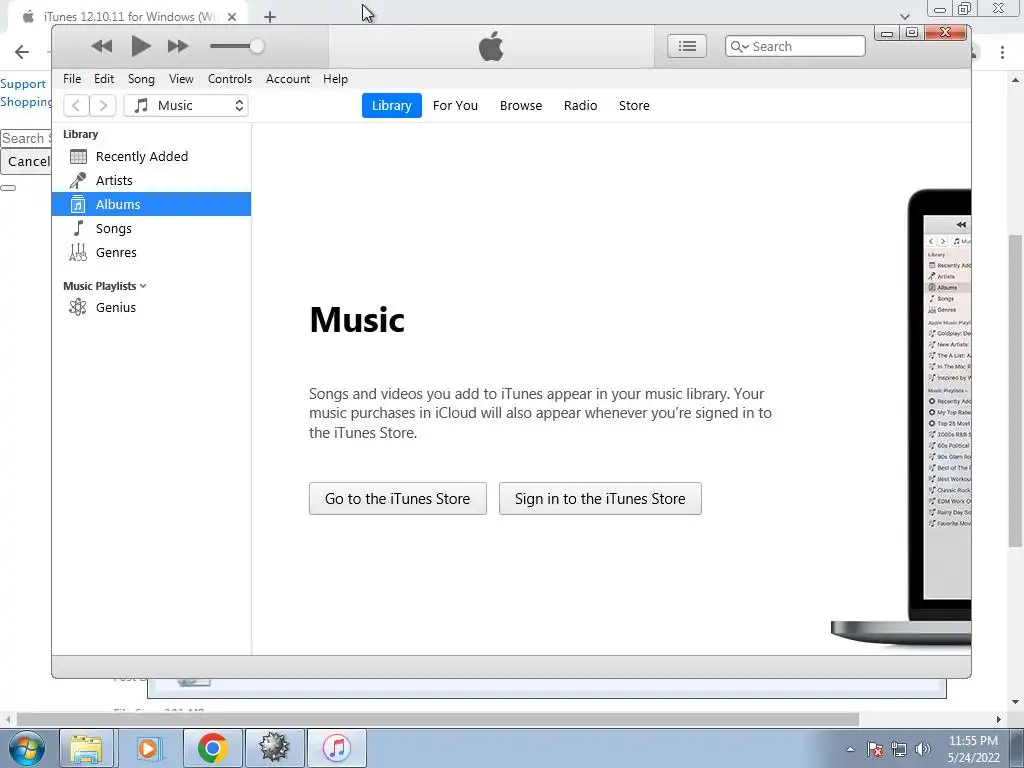
Task: Click the Albums icon in sidebar
Action: pyautogui.click(x=78, y=204)
